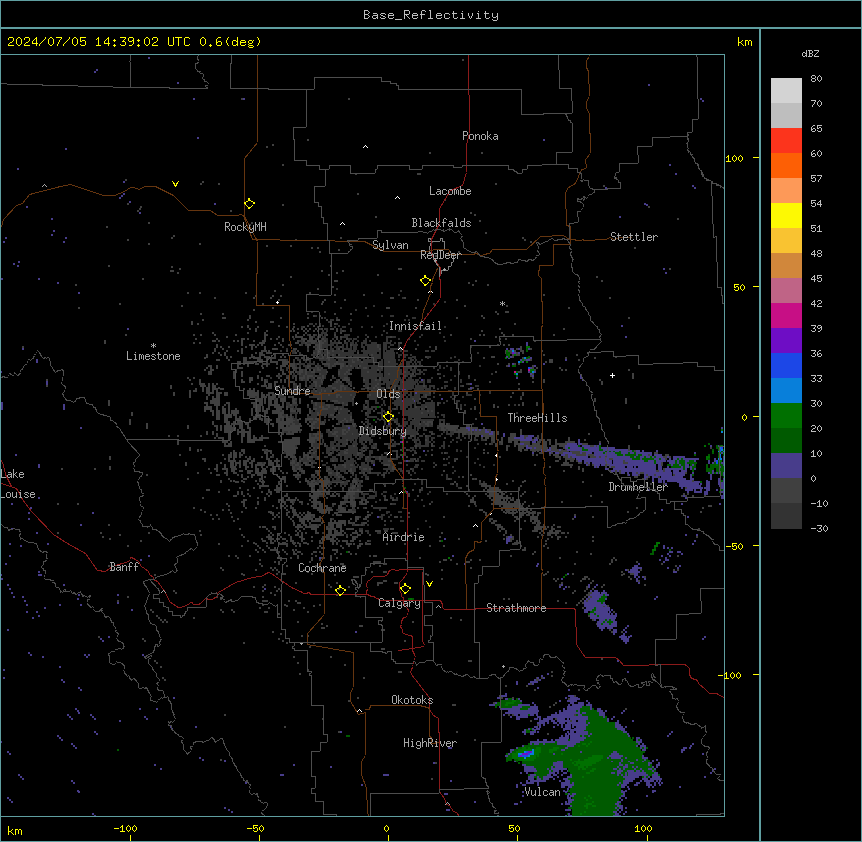Click the asterisk marker above Limestone

[x=153, y=346]
